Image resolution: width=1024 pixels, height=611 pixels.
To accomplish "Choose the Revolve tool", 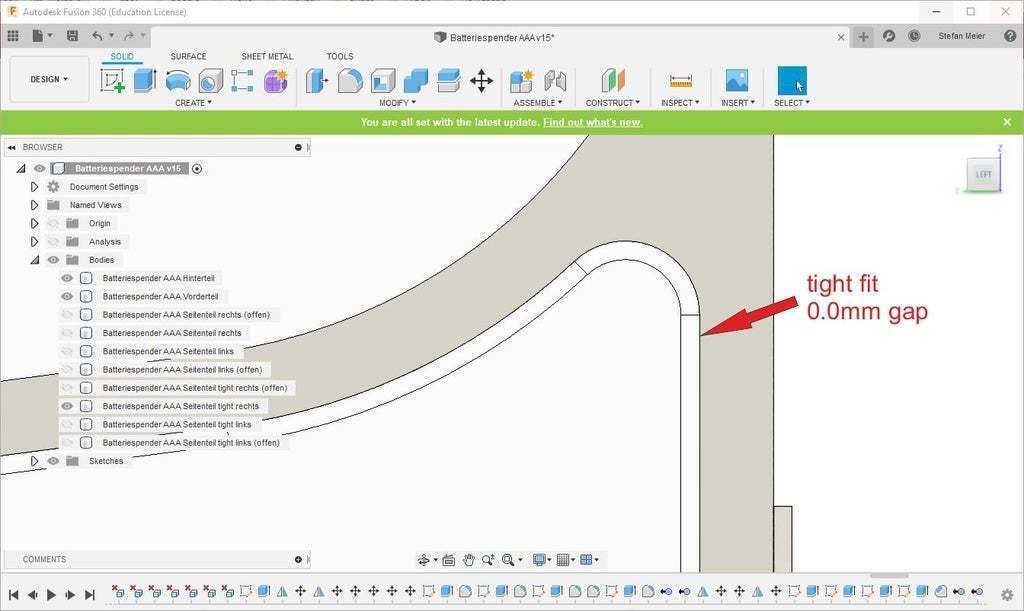I will click(178, 81).
